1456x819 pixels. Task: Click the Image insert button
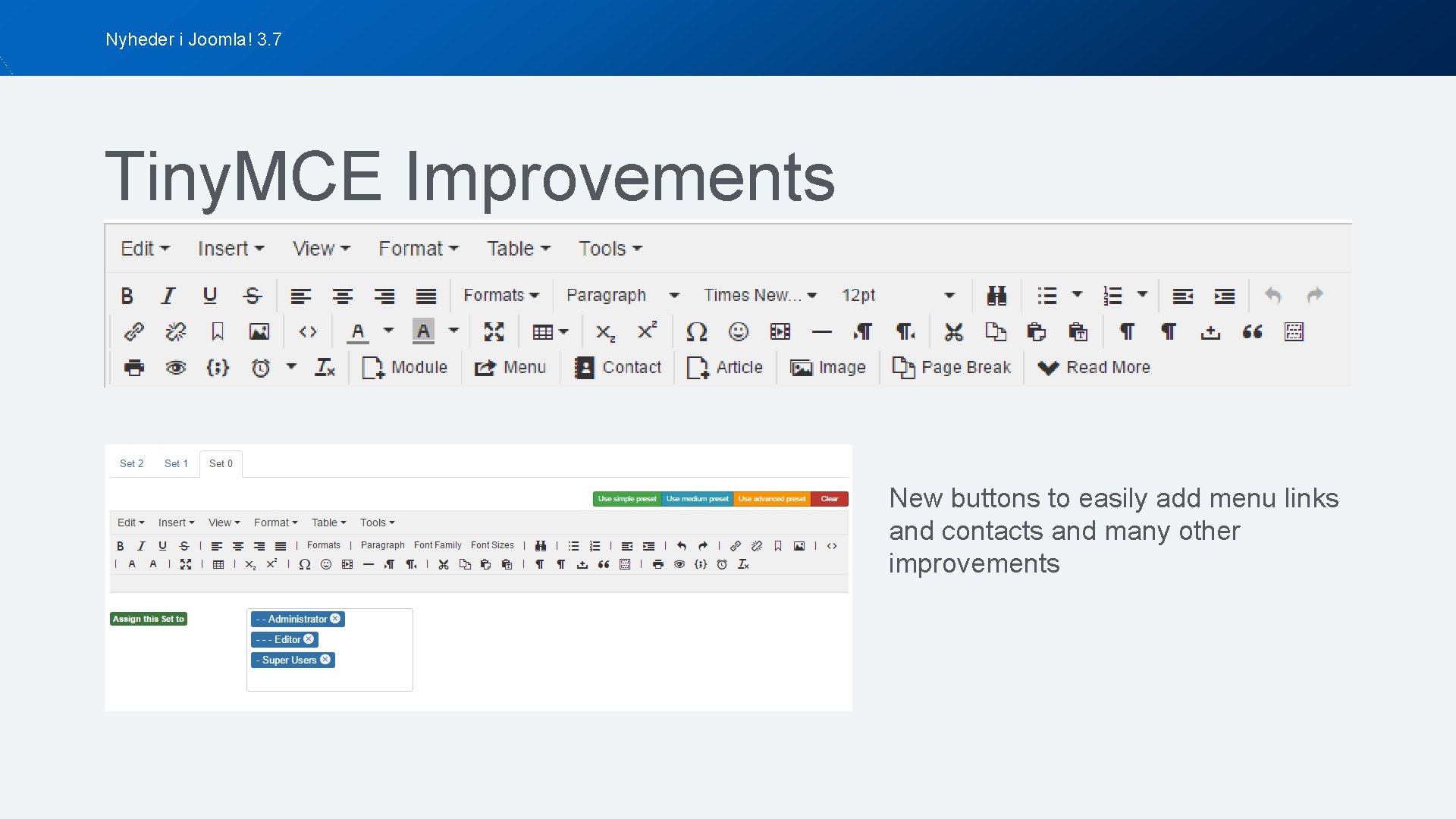click(x=827, y=368)
